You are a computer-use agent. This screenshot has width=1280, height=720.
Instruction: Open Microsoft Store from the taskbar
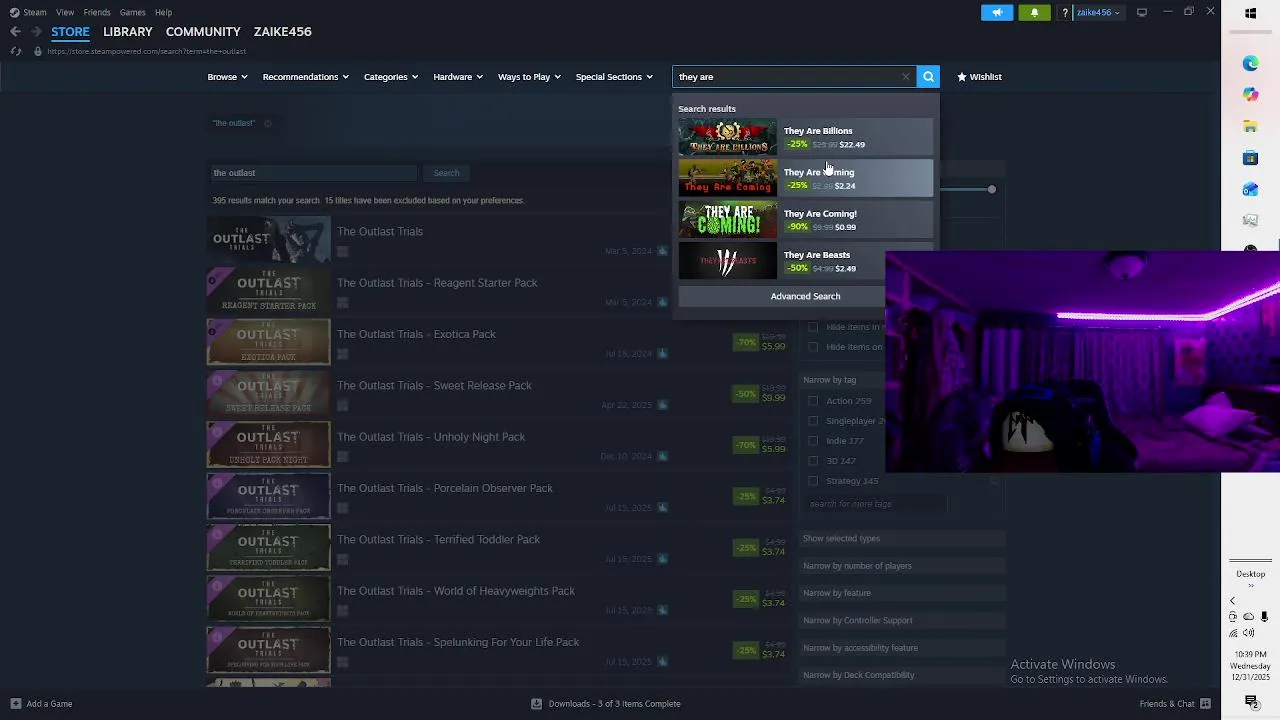[1250, 158]
